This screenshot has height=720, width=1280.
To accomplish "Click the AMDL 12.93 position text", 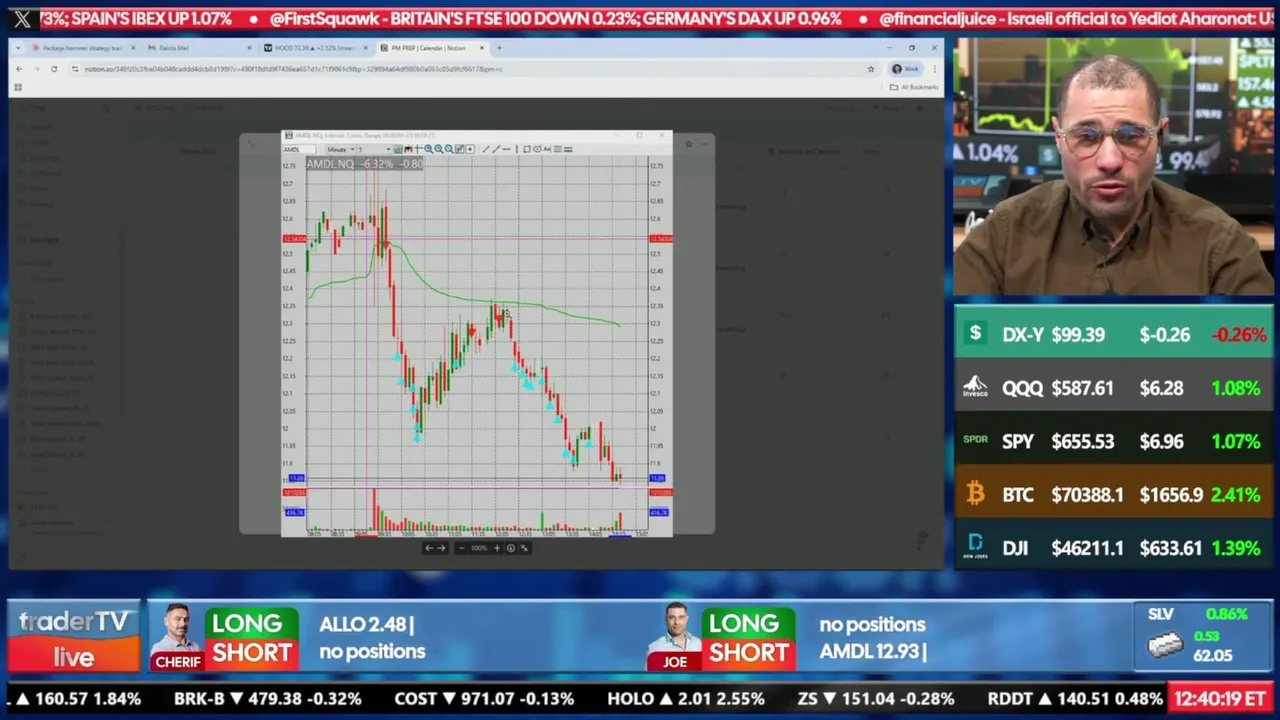I will tap(873, 652).
